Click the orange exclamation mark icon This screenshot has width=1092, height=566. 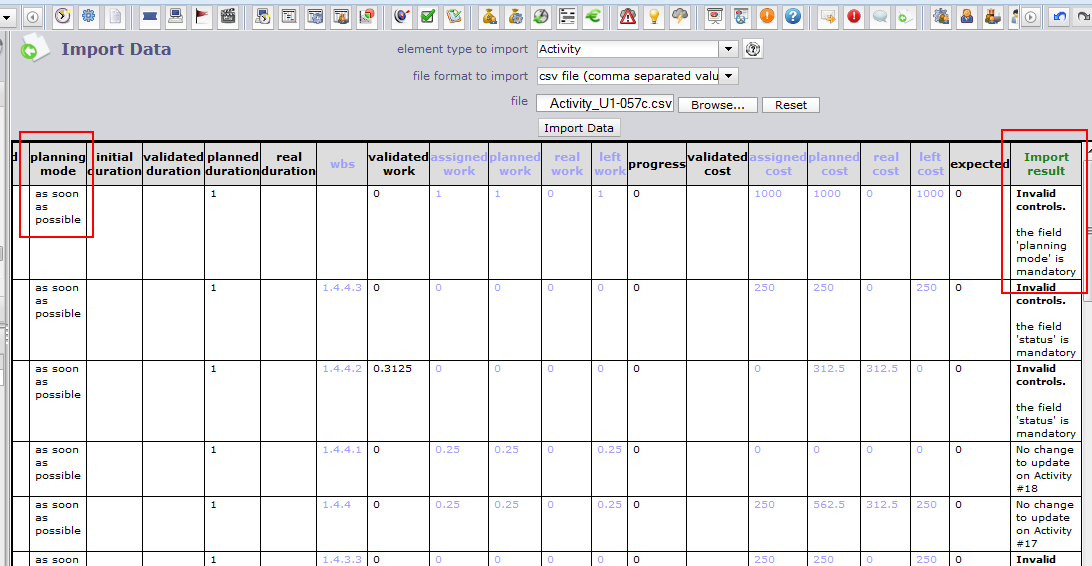pos(767,16)
